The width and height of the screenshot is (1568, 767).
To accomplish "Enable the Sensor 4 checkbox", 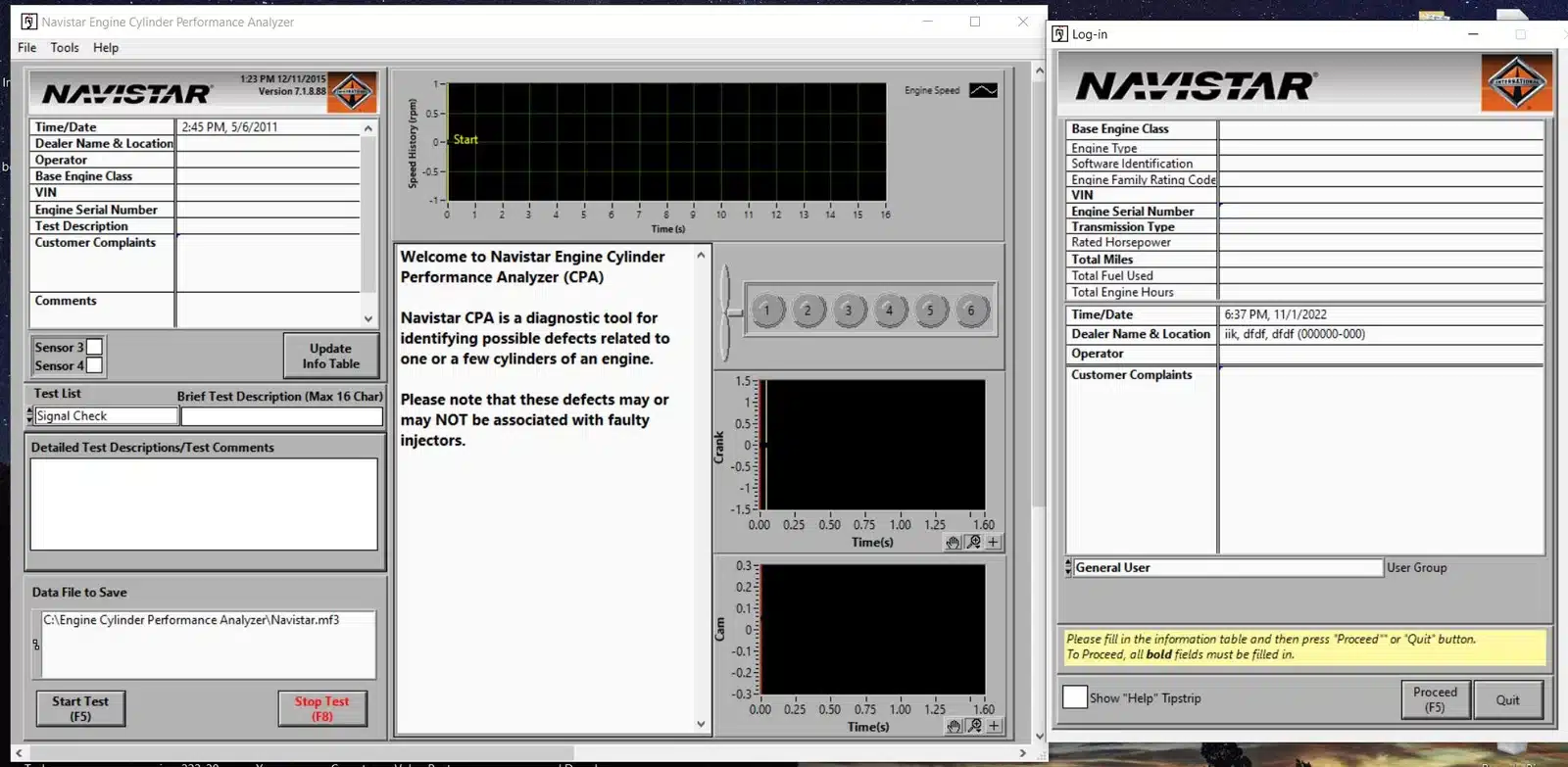I will click(94, 365).
